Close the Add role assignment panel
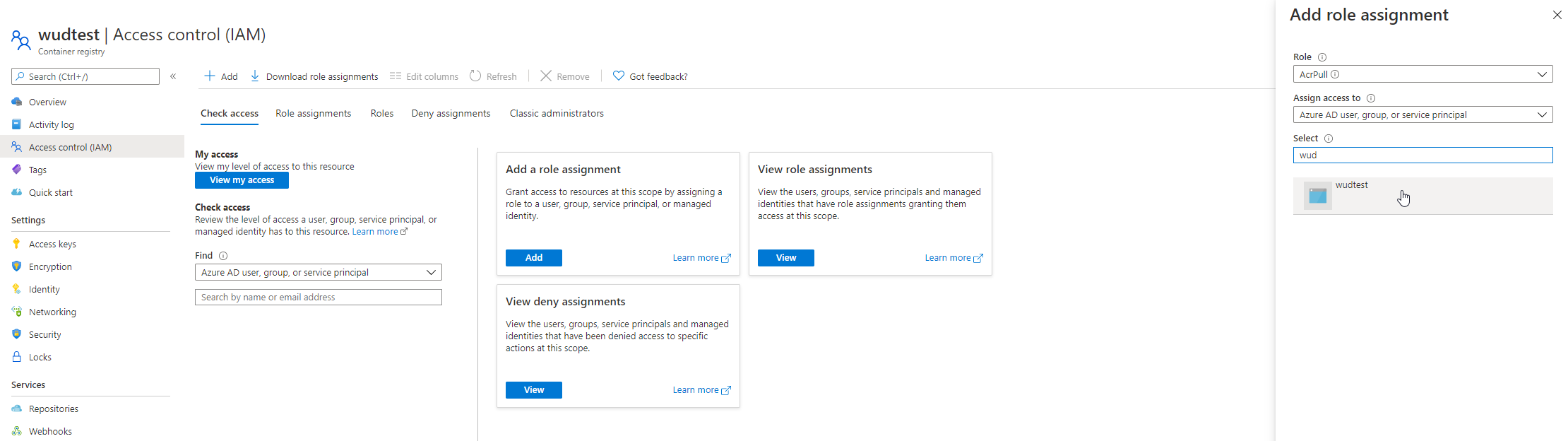The height and width of the screenshot is (441, 1568). point(1557,15)
